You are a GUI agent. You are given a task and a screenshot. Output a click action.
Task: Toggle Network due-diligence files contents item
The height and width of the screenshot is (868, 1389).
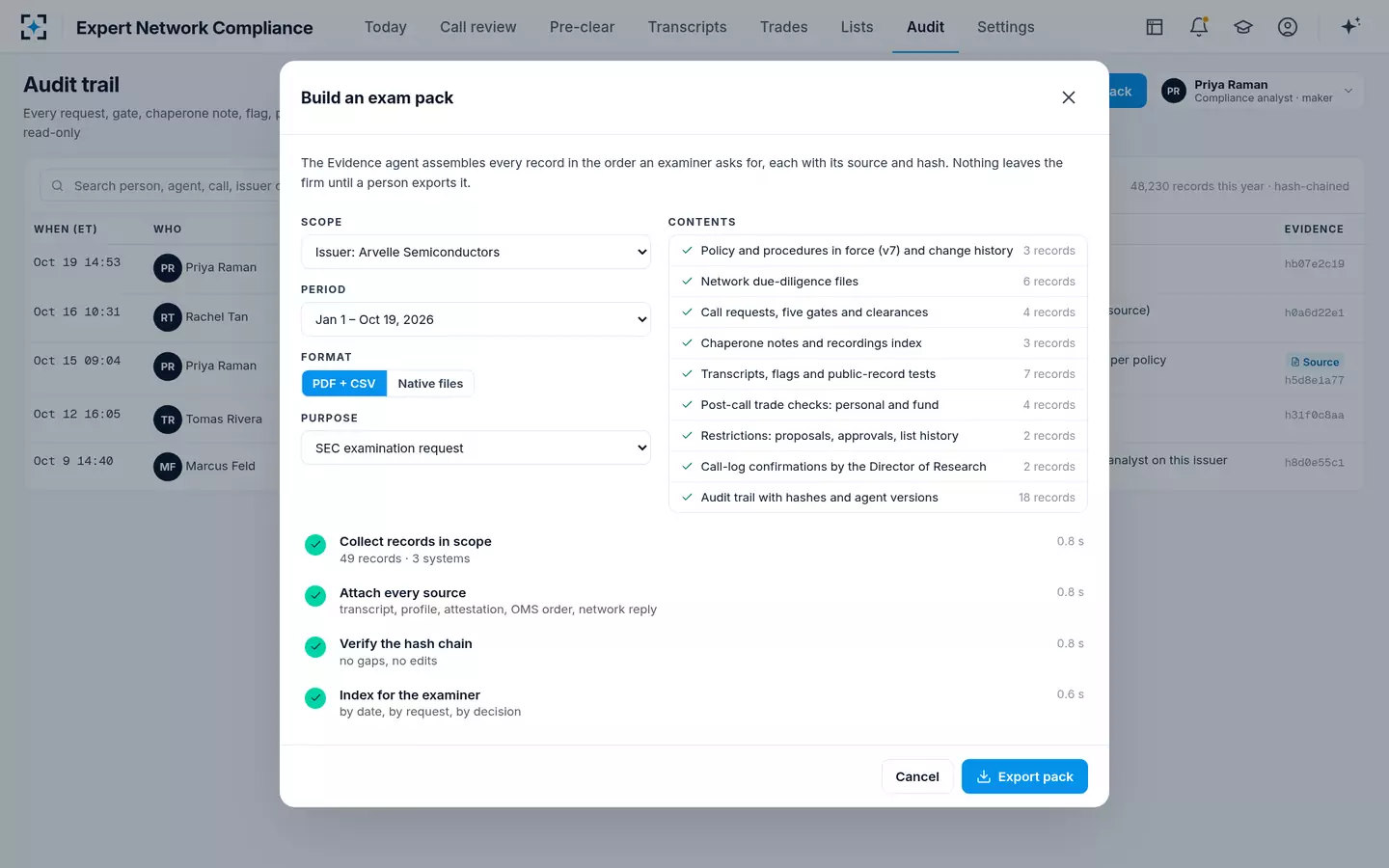click(878, 282)
